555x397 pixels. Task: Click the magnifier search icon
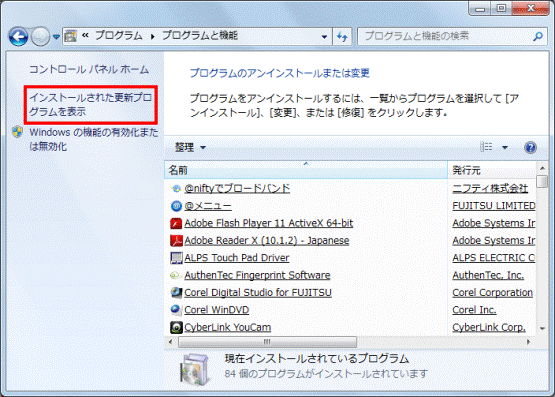click(538, 36)
